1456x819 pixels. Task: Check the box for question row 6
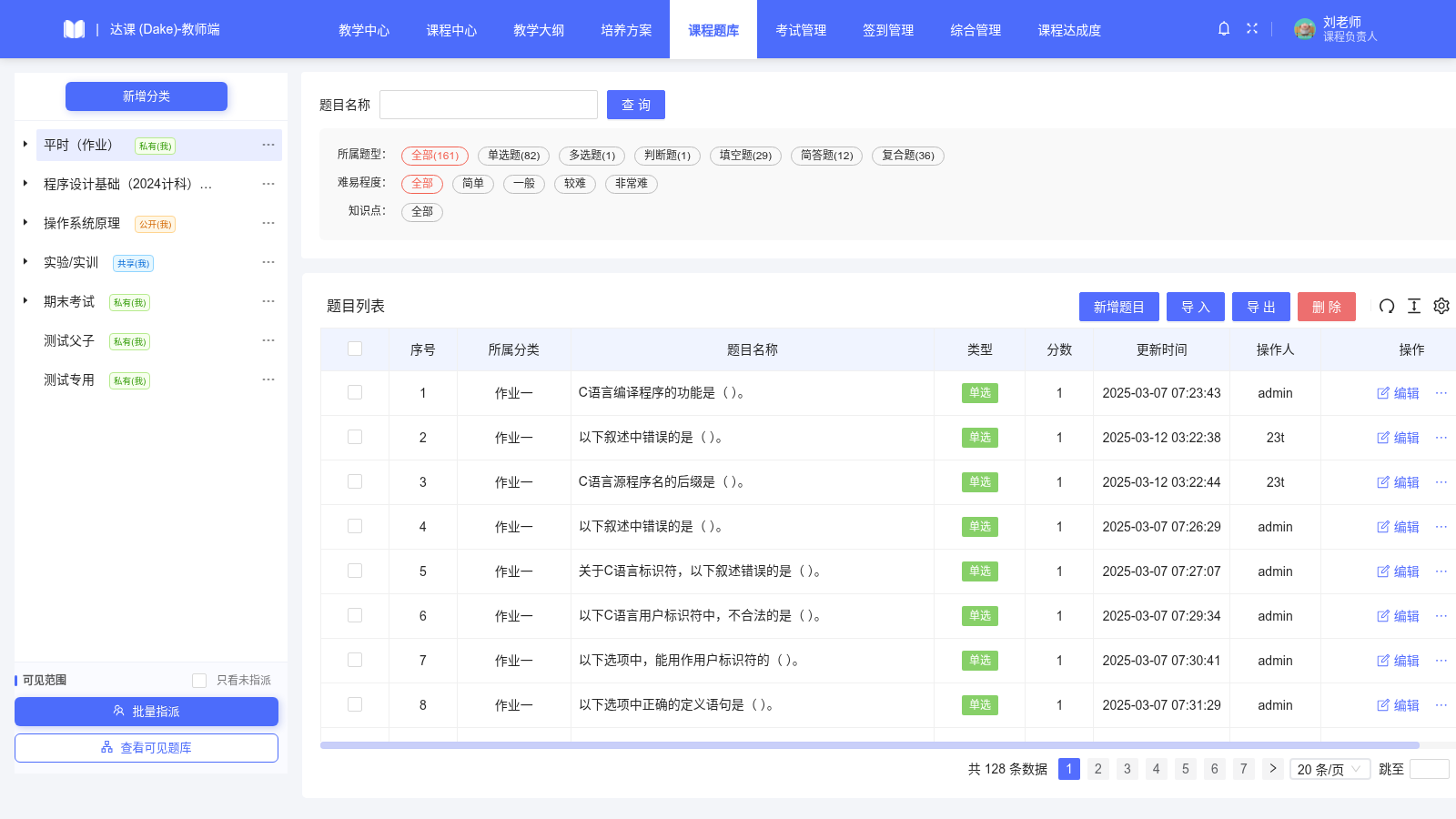355,615
